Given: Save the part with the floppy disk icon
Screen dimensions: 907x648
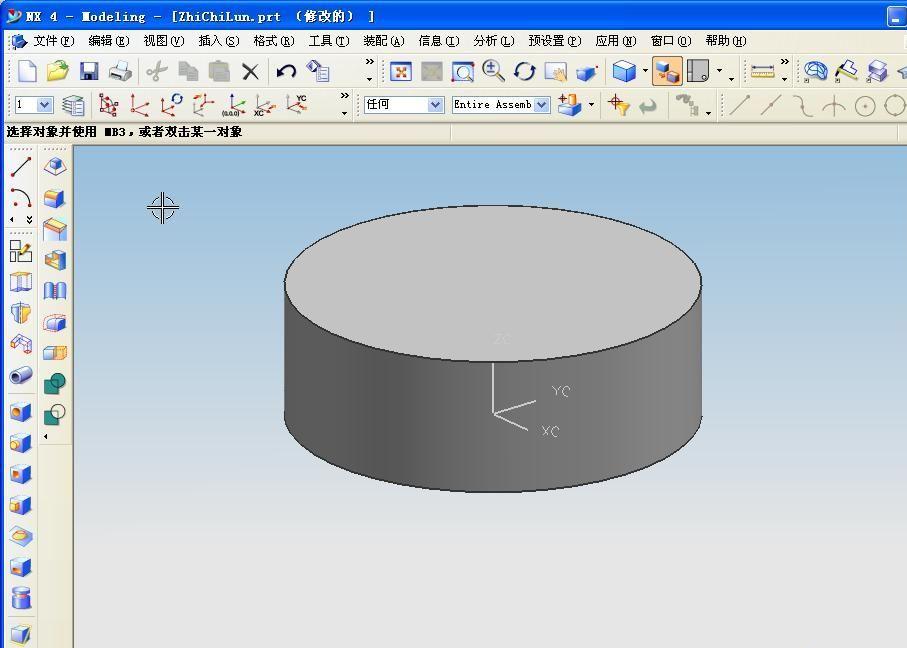Looking at the screenshot, I should point(89,71).
